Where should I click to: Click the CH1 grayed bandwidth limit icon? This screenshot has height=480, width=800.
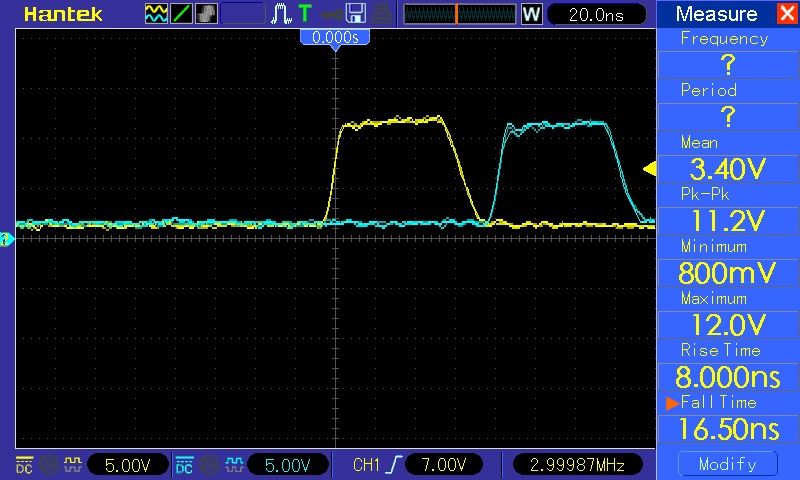tap(49, 465)
